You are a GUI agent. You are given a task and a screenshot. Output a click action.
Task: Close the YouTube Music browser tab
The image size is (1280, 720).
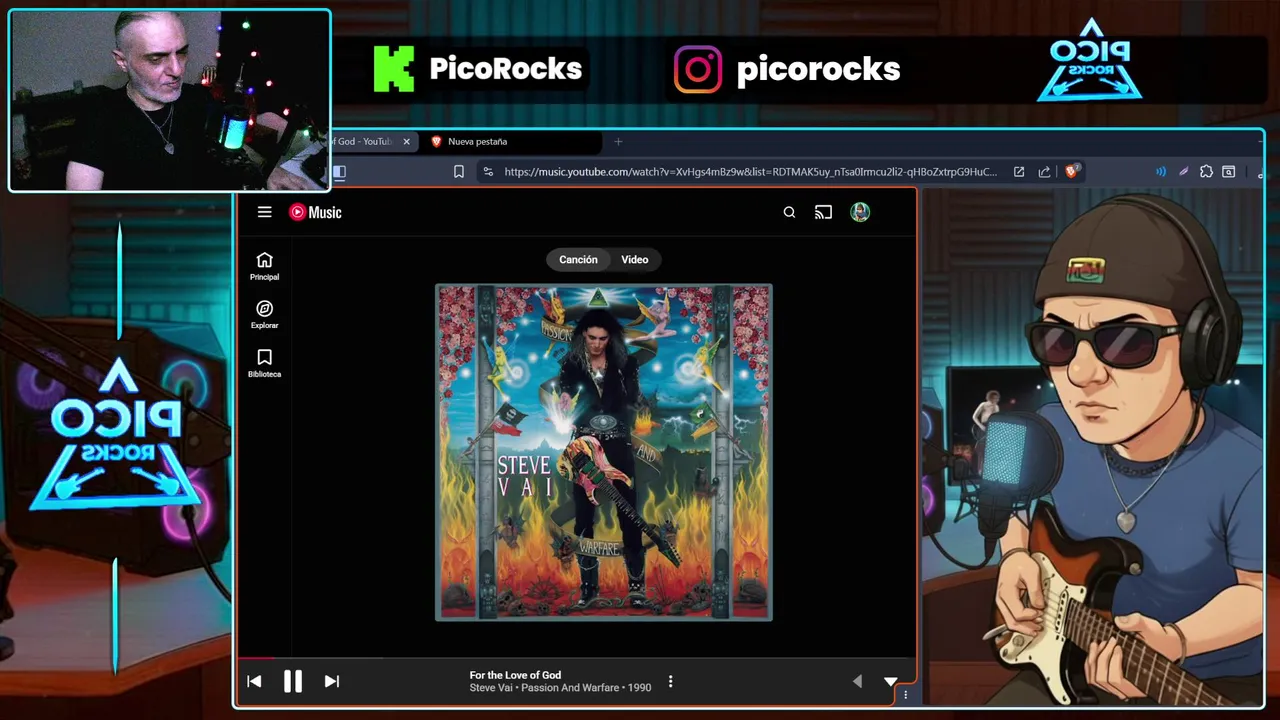coord(406,141)
